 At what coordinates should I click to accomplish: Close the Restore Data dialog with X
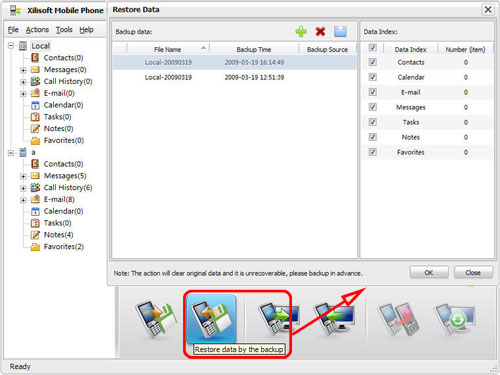point(488,9)
